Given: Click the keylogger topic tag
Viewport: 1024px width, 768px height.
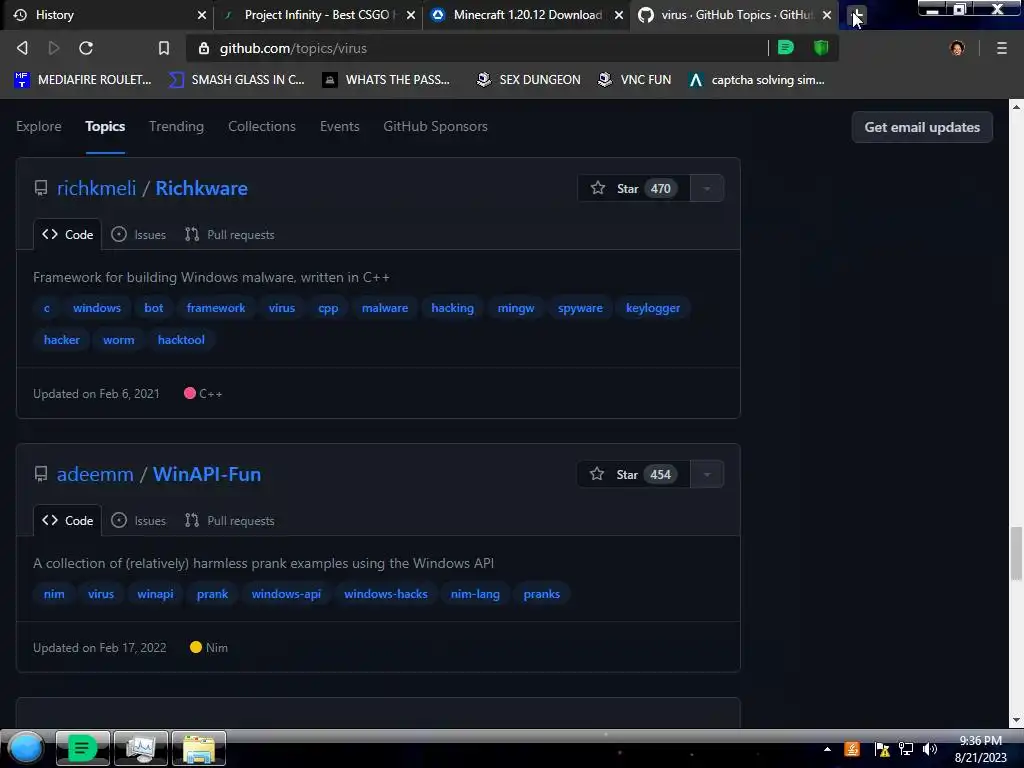Looking at the screenshot, I should pos(653,308).
